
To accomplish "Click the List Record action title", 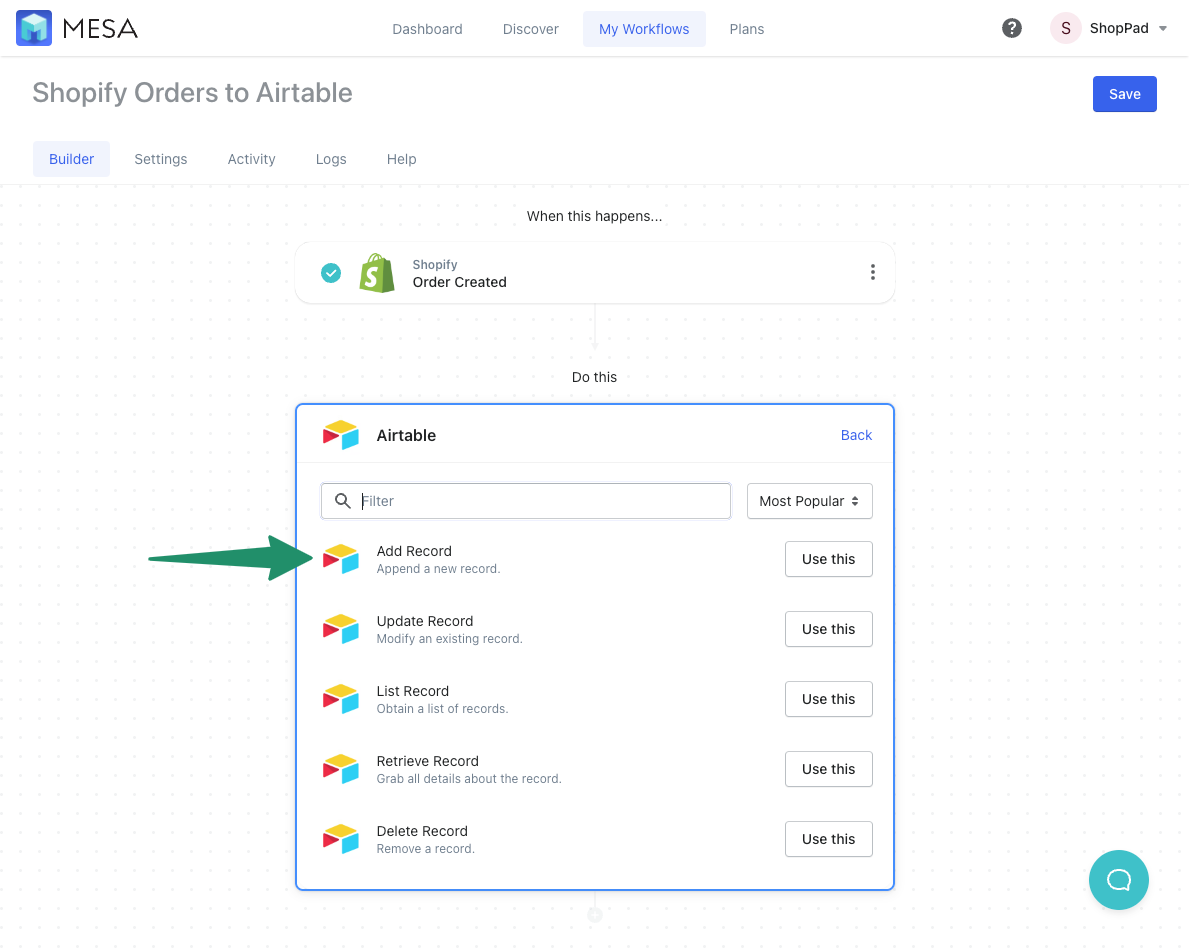I will point(413,691).
